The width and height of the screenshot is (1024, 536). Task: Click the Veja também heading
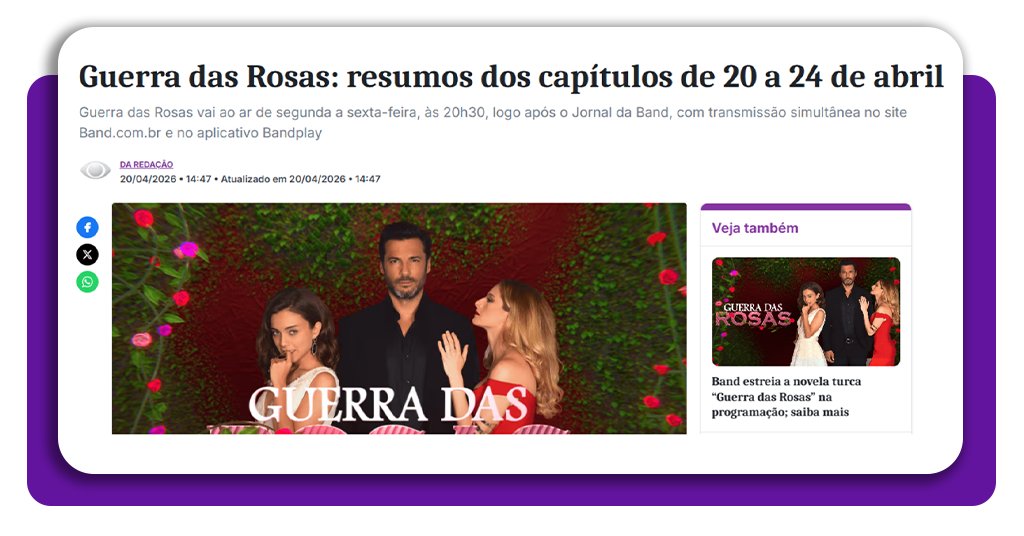(755, 228)
